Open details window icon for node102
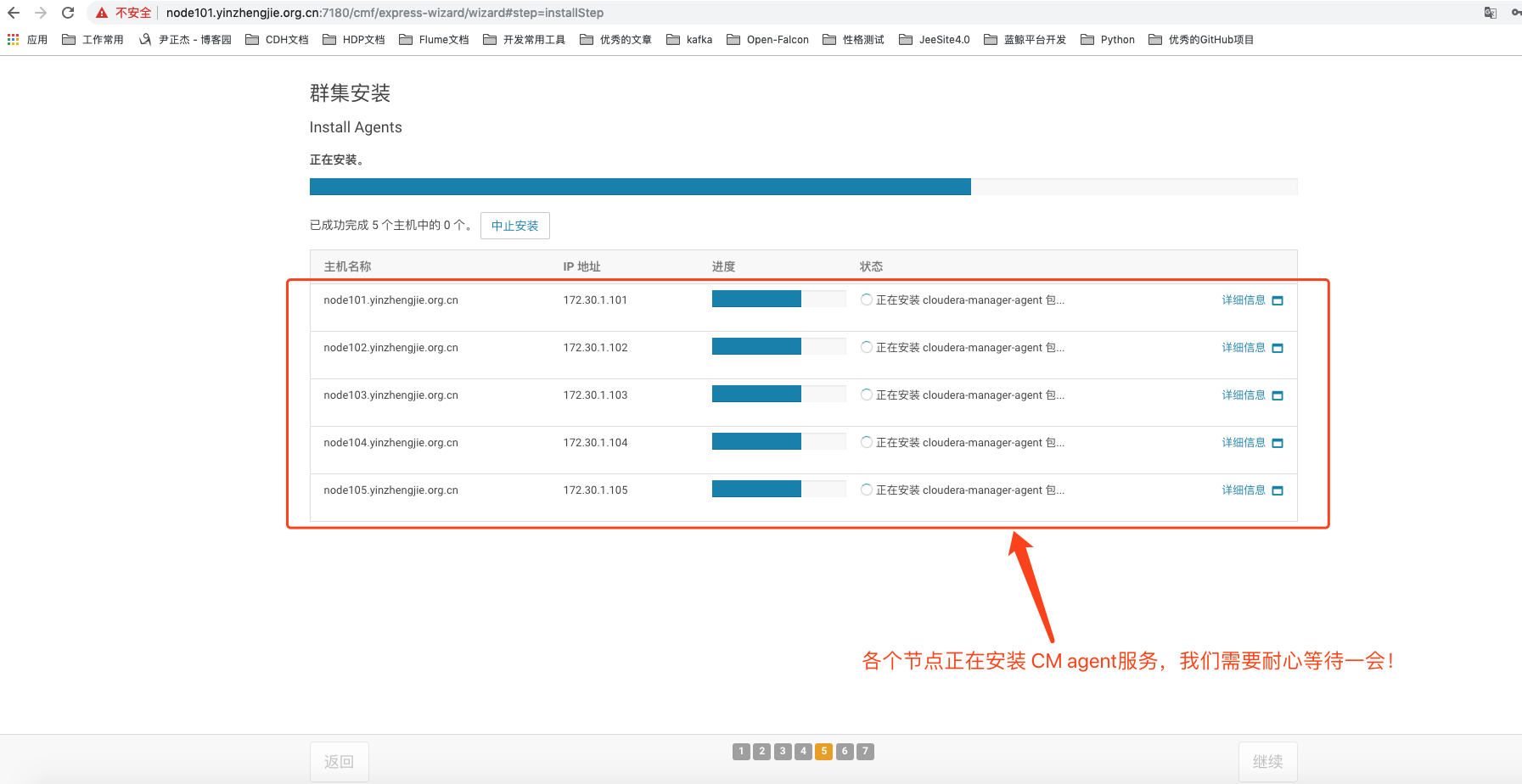This screenshot has width=1522, height=784. coord(1278,348)
